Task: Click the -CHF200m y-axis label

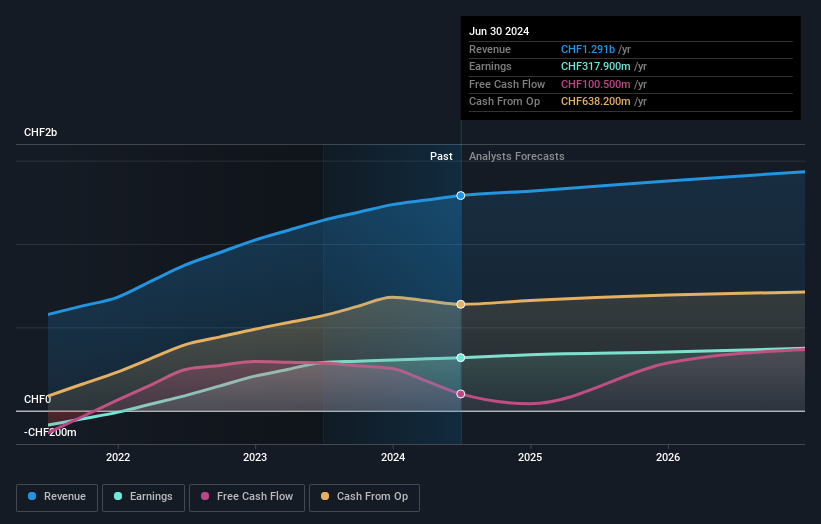Action: pos(50,432)
